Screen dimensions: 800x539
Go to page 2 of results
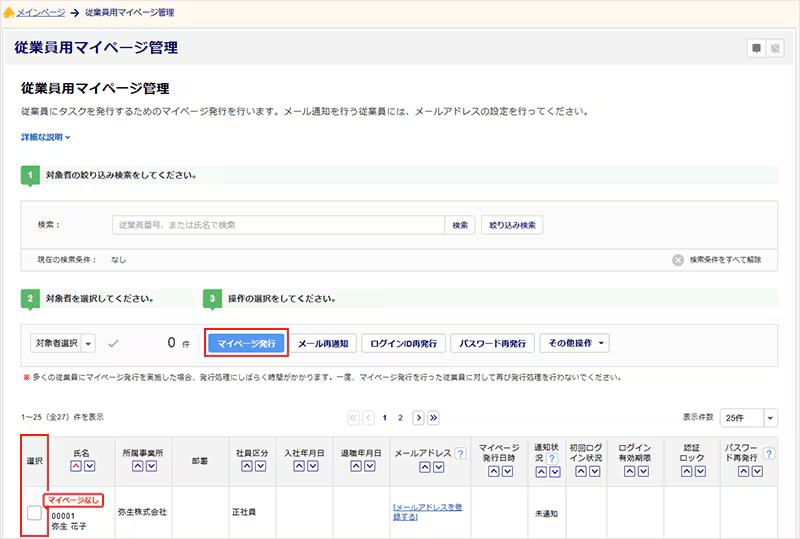point(400,417)
